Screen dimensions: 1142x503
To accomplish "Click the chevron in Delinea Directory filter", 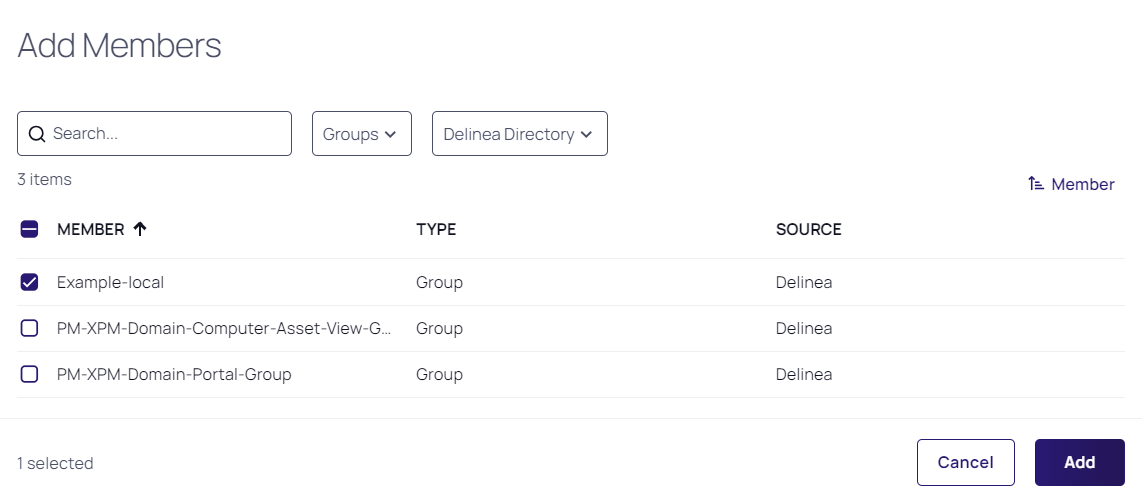I will (x=587, y=134).
